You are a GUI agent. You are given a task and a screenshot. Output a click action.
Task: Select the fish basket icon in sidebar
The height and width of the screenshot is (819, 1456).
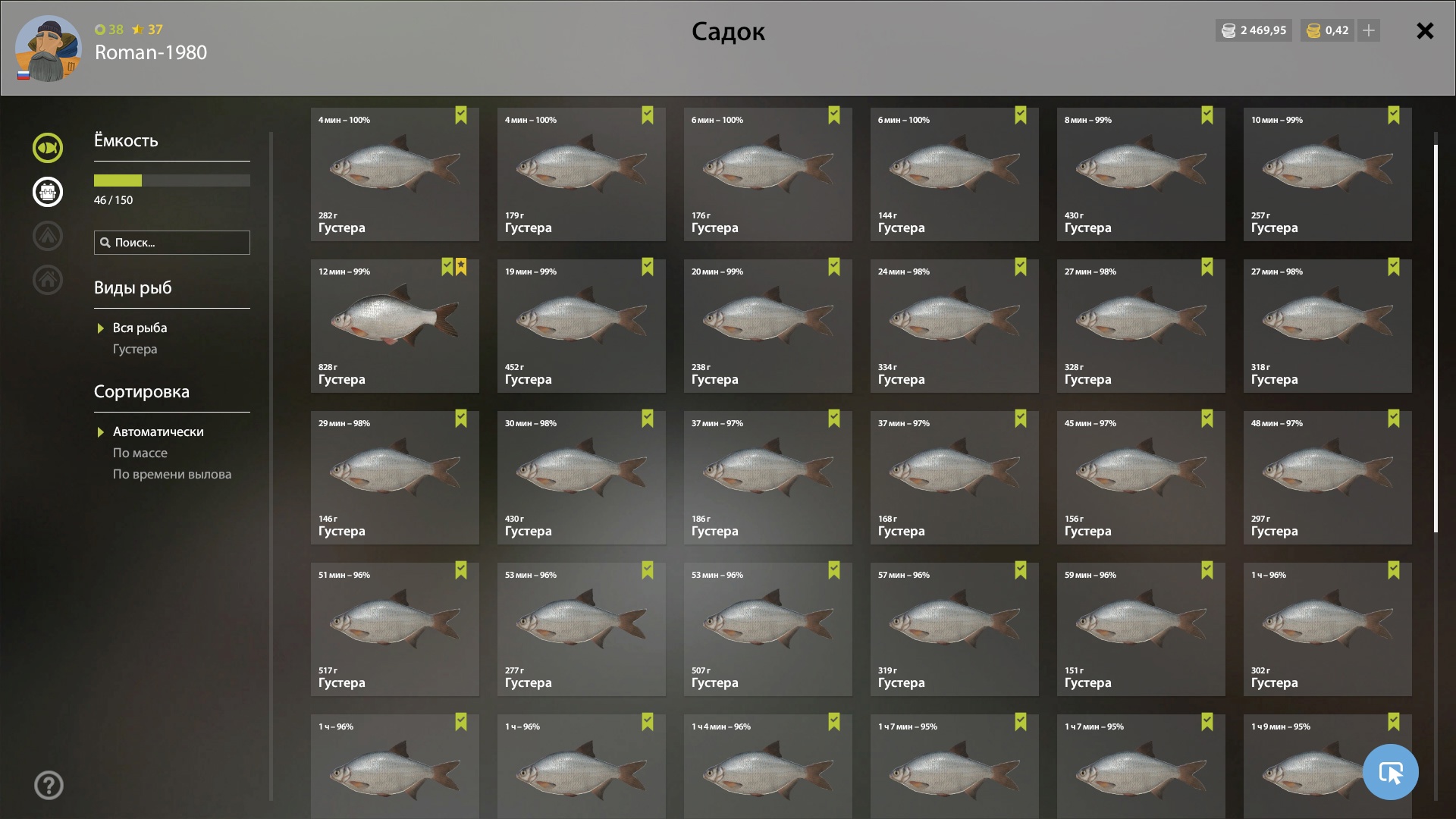[x=47, y=191]
